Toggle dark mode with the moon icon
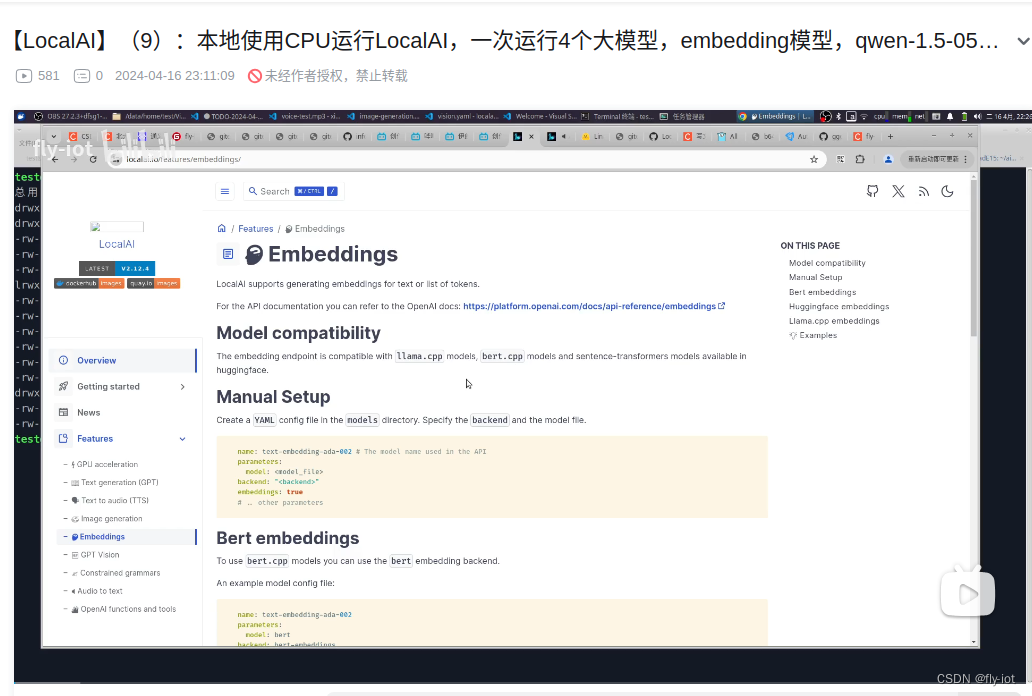This screenshot has height=696, width=1032. [948, 192]
